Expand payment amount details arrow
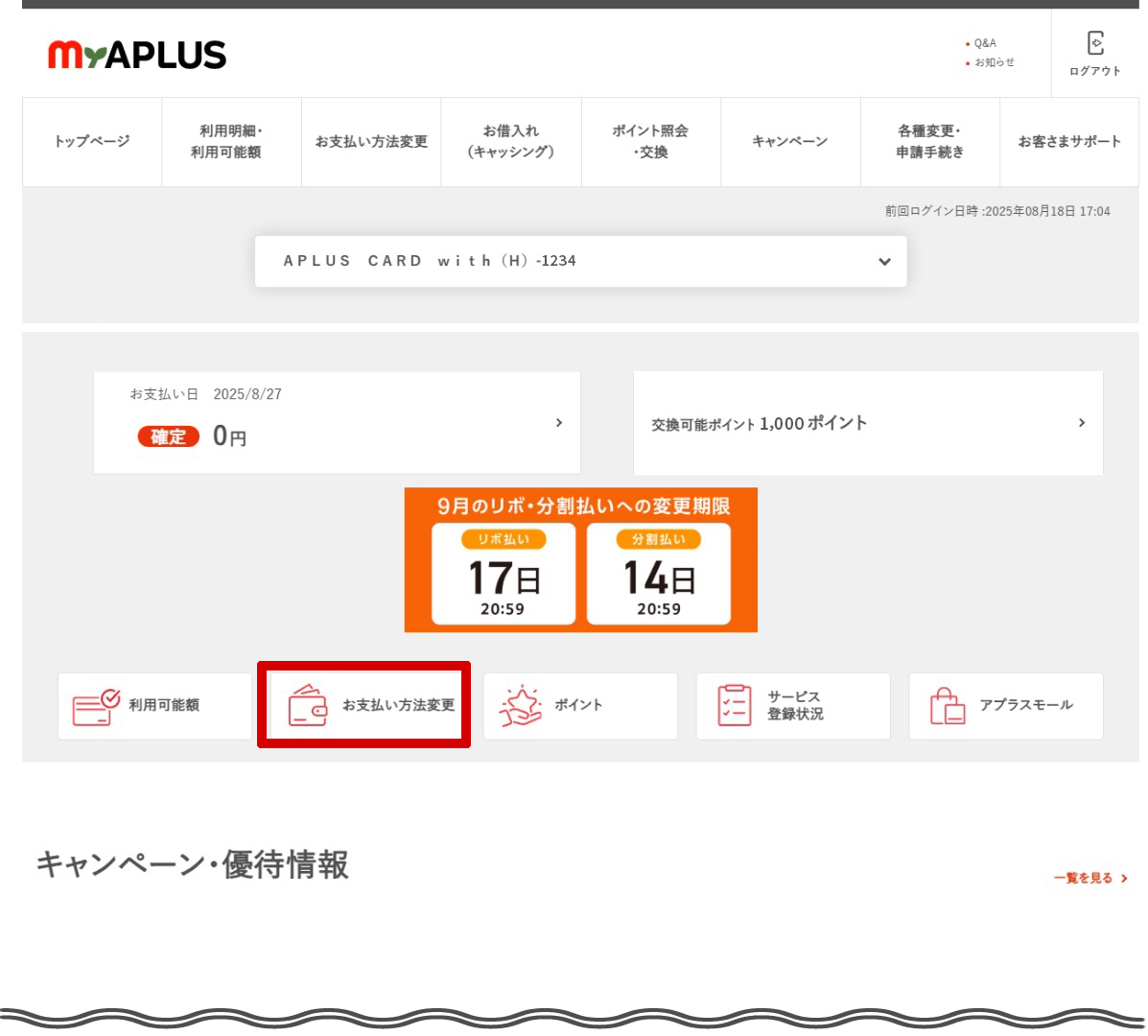1148x1036 pixels. [x=559, y=423]
